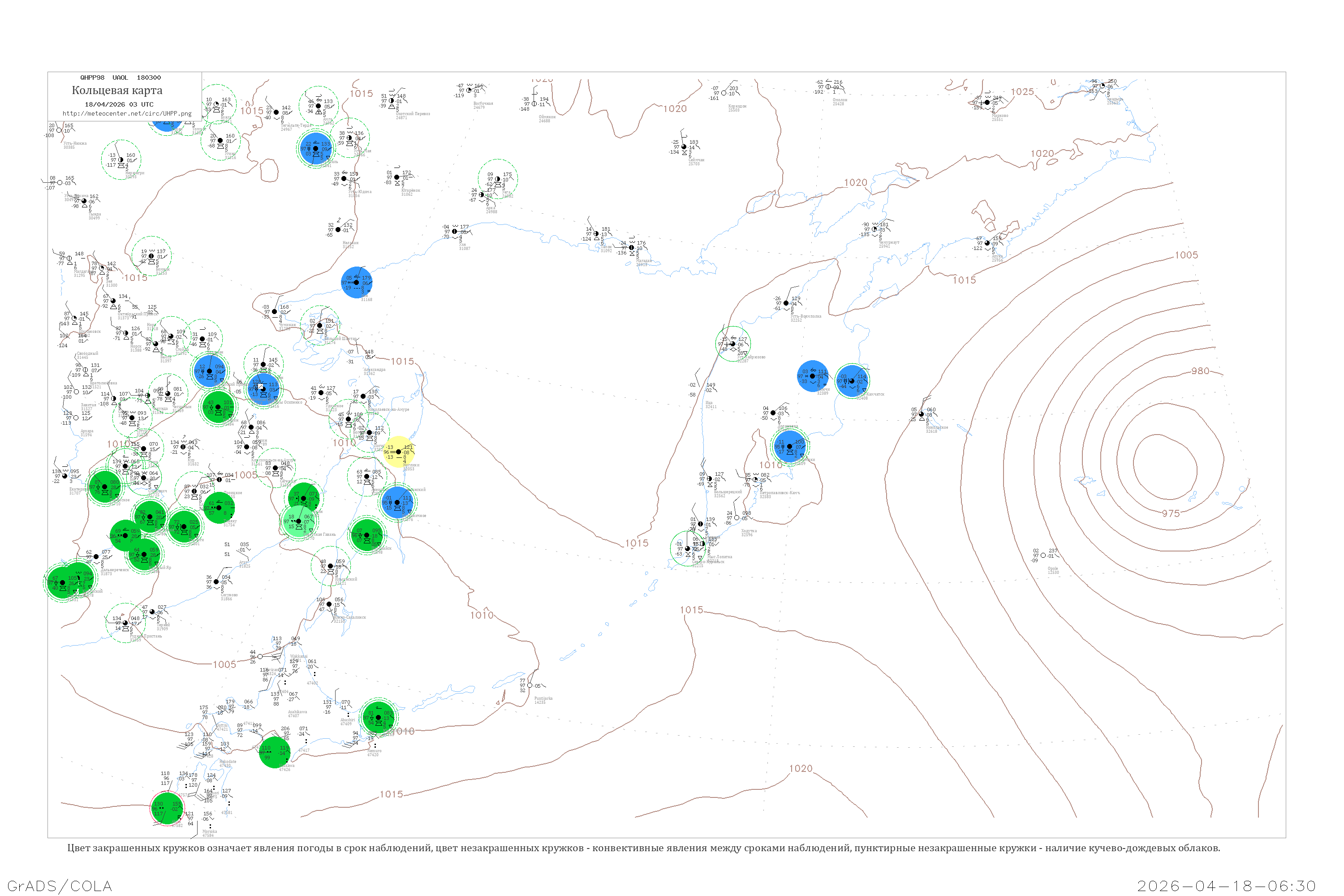
Task: Click the 2026-04-18-06:30 timestamp
Action: 1226,886
